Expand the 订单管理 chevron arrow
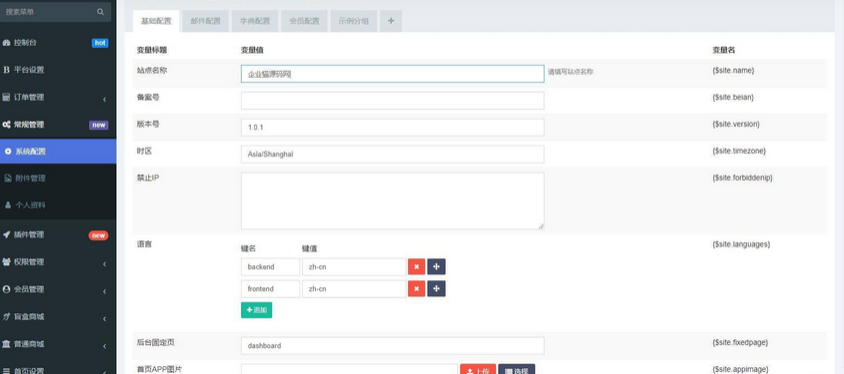The width and height of the screenshot is (844, 374). click(x=104, y=99)
